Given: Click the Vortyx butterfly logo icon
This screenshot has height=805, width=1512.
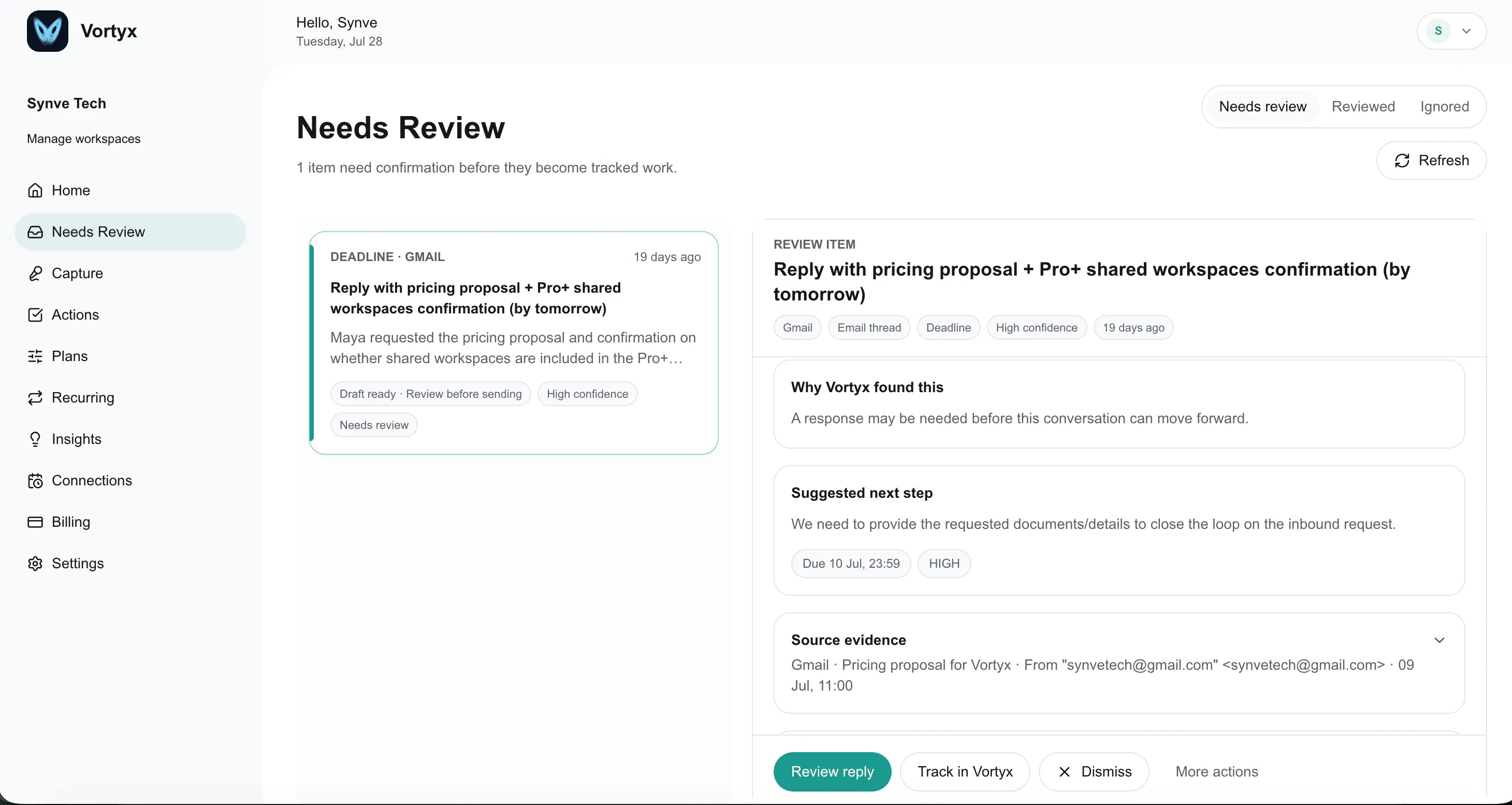Looking at the screenshot, I should [47, 31].
